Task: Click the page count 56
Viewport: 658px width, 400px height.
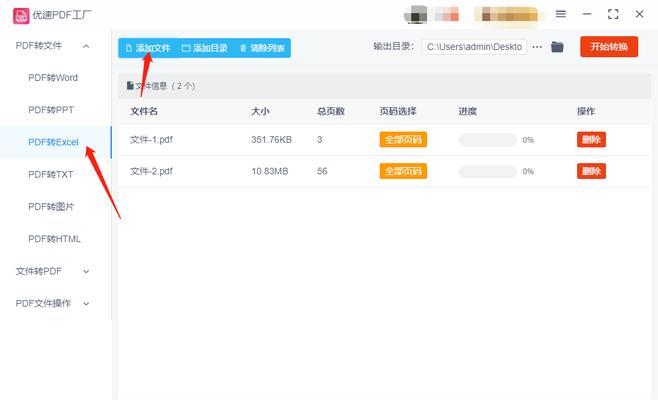Action: [322, 171]
